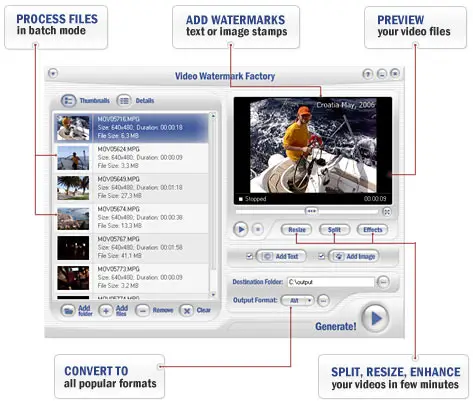This screenshot has height=404, width=473.
Task: Click the help question mark icon
Action: pos(368,74)
